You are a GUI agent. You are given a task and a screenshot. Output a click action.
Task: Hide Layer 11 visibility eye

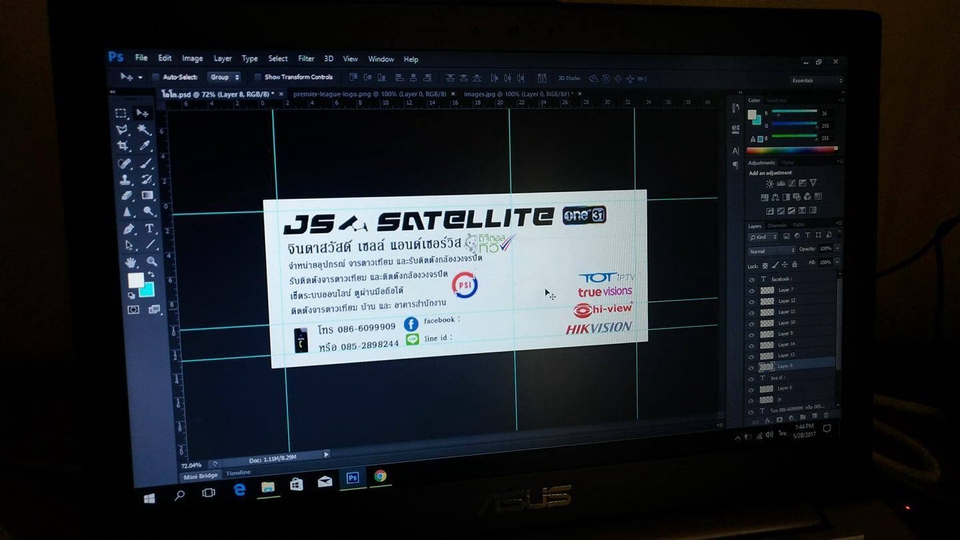(752, 312)
